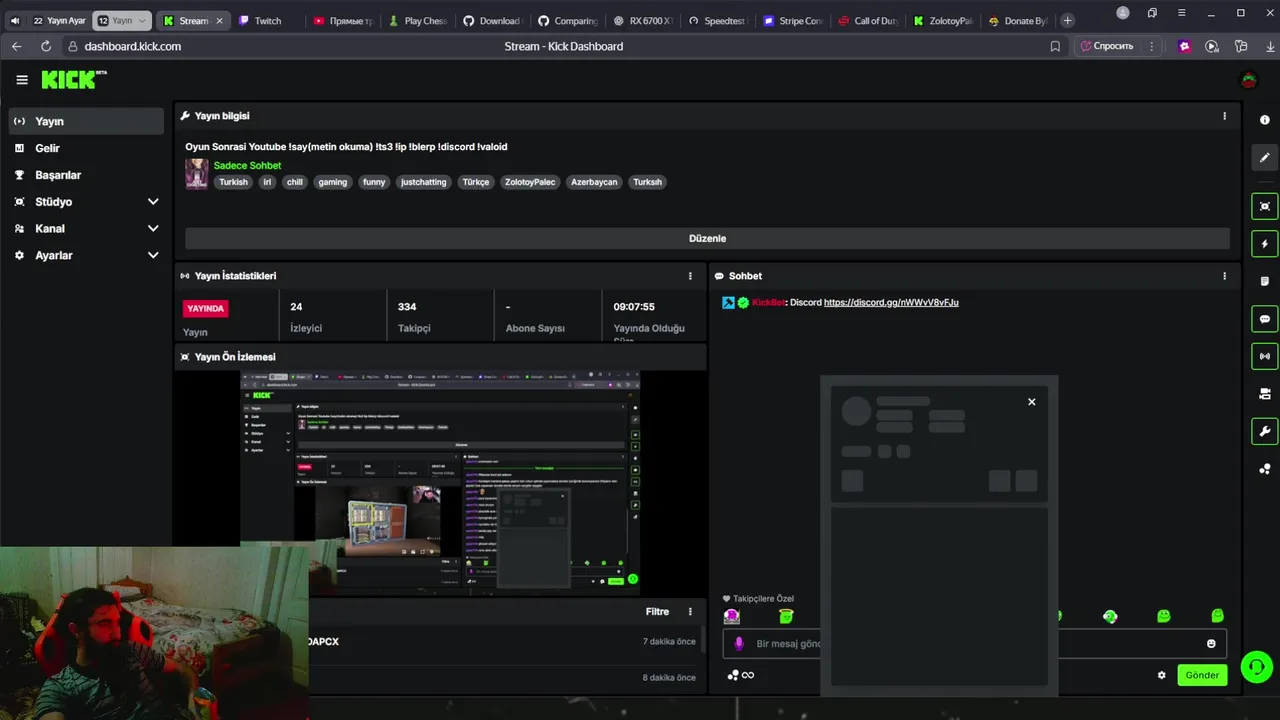Click the Gönder send button
The image size is (1280, 720).
[x=1202, y=675]
